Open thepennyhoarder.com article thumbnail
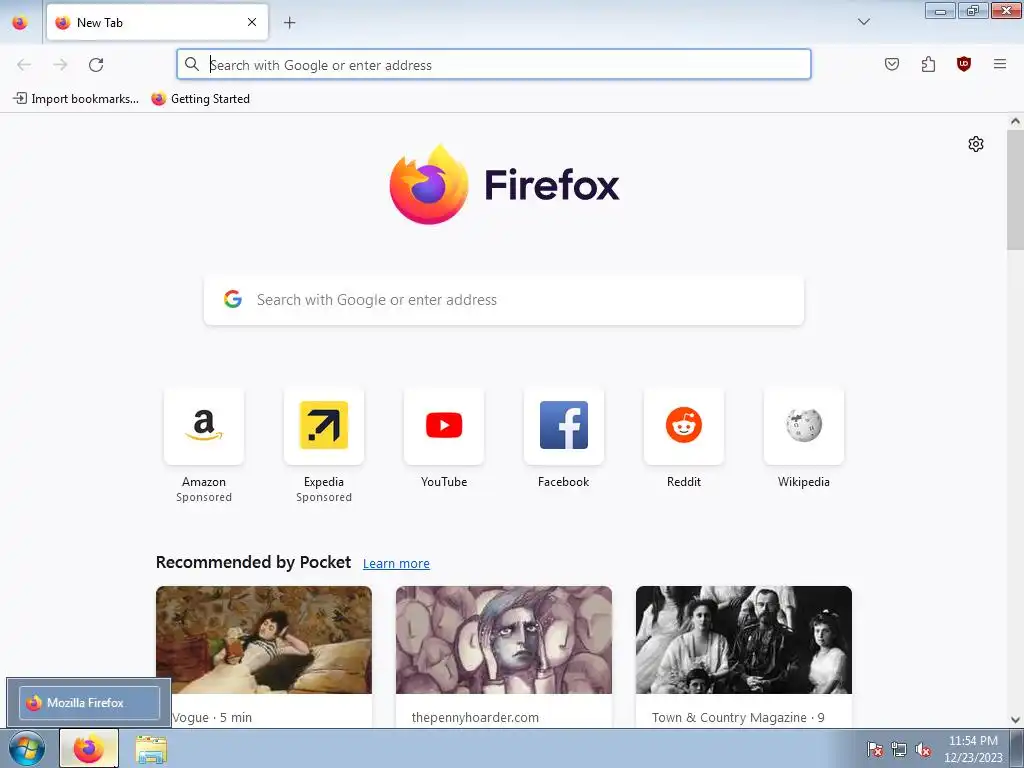Image resolution: width=1024 pixels, height=768 pixels. pyautogui.click(x=504, y=640)
